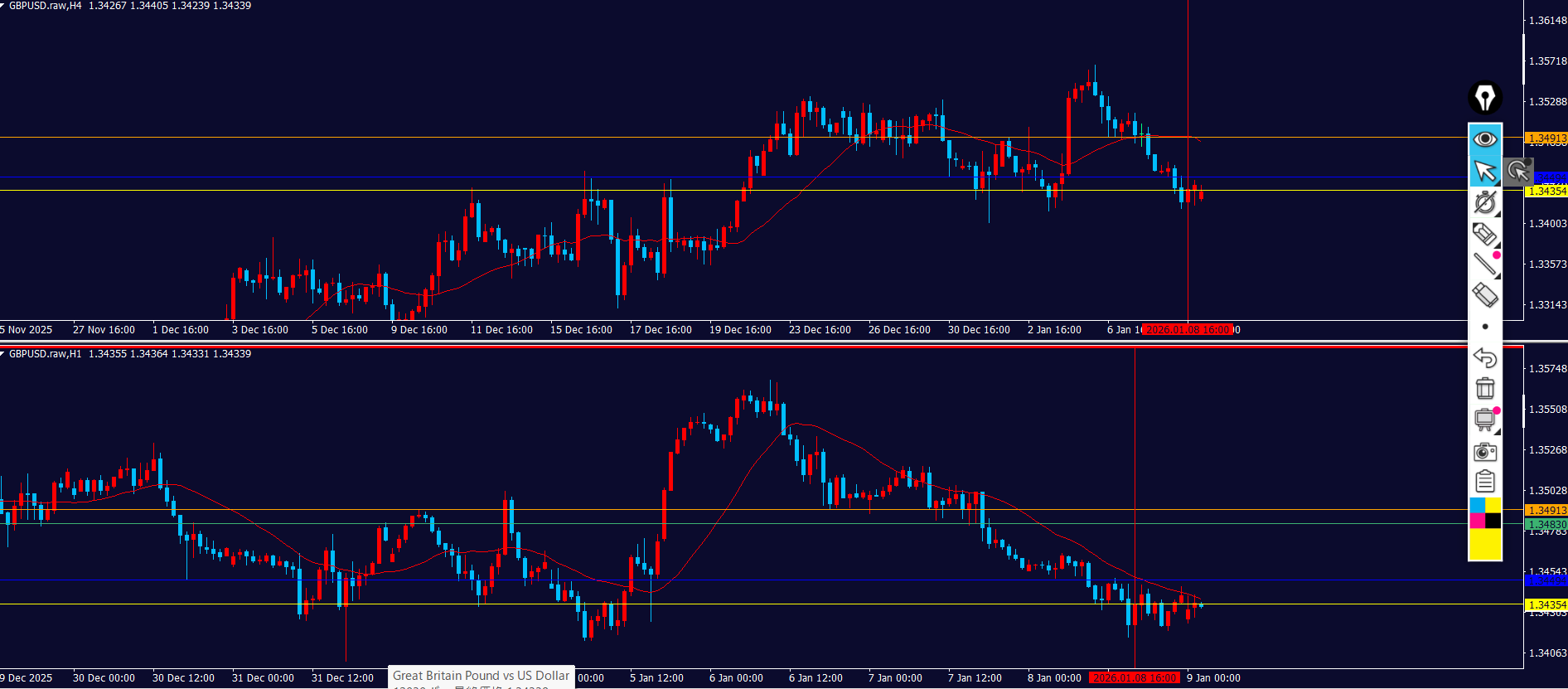Select the pencil marker drawing tool
Screen dimensions: 1568x689
pos(1484,234)
